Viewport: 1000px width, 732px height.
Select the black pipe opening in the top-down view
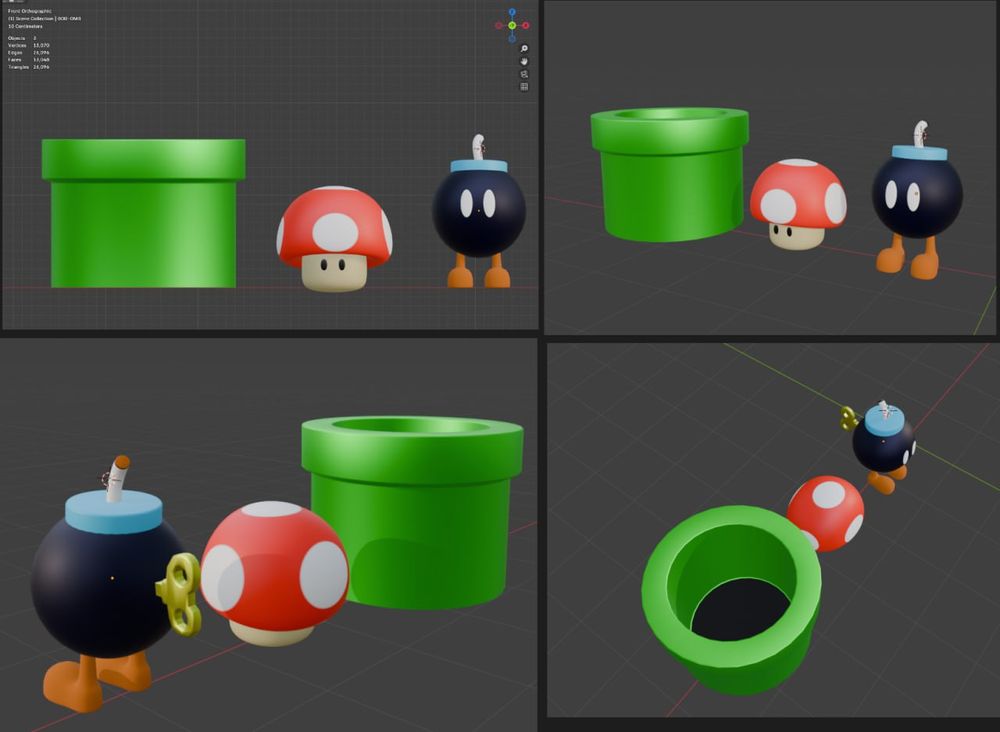tap(740, 610)
